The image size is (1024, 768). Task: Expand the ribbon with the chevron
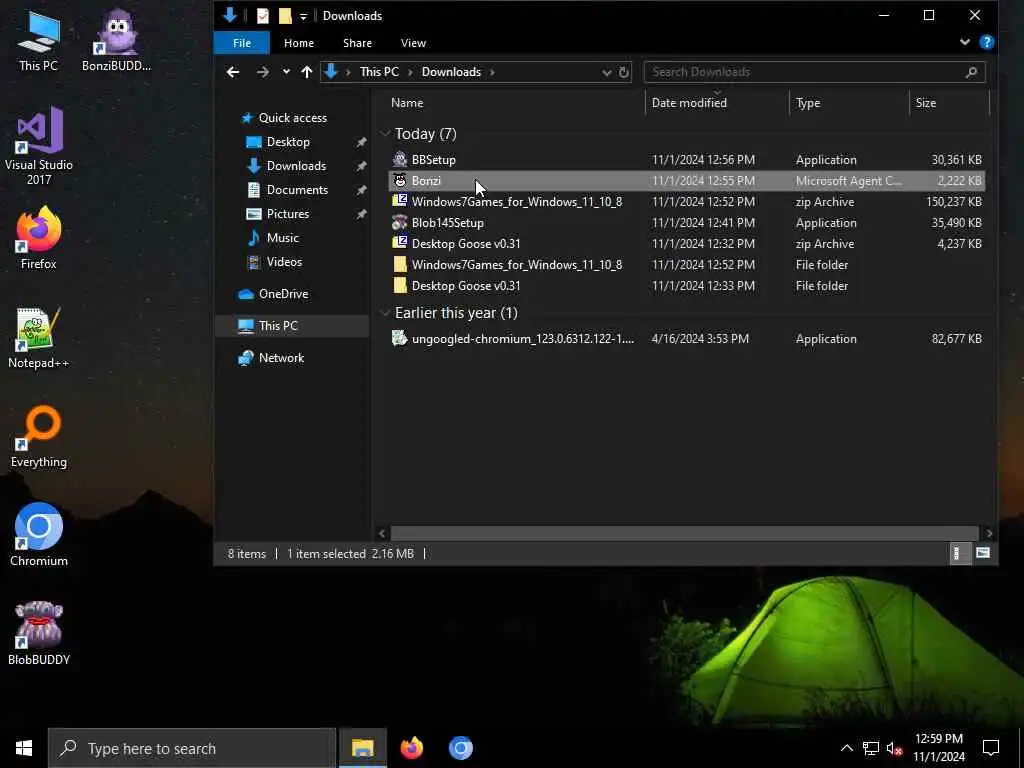[x=965, y=42]
